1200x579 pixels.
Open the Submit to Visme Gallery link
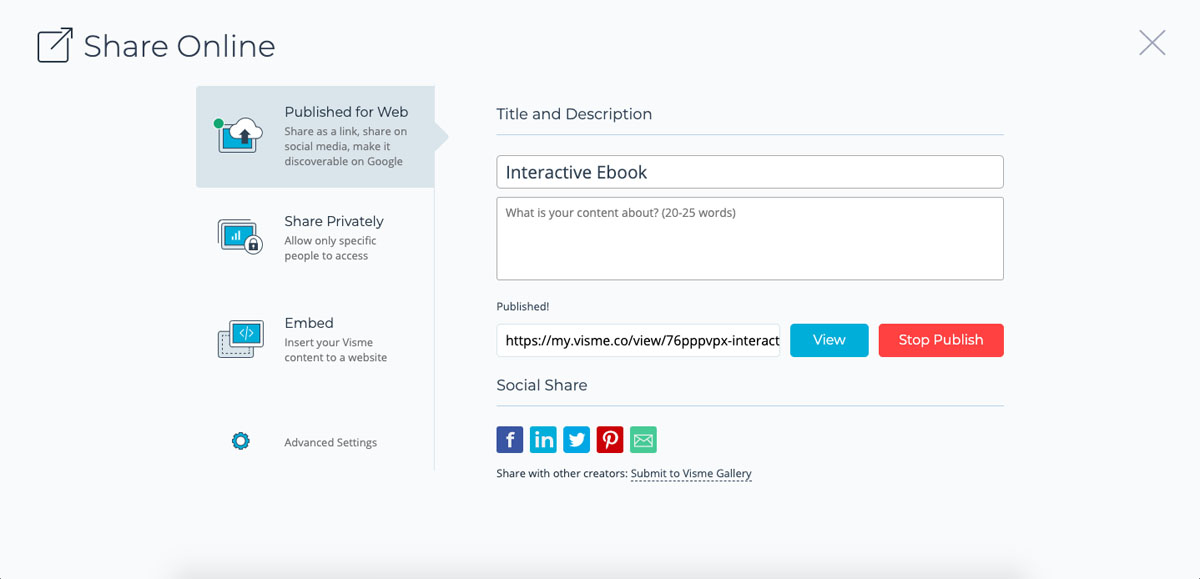(690, 474)
